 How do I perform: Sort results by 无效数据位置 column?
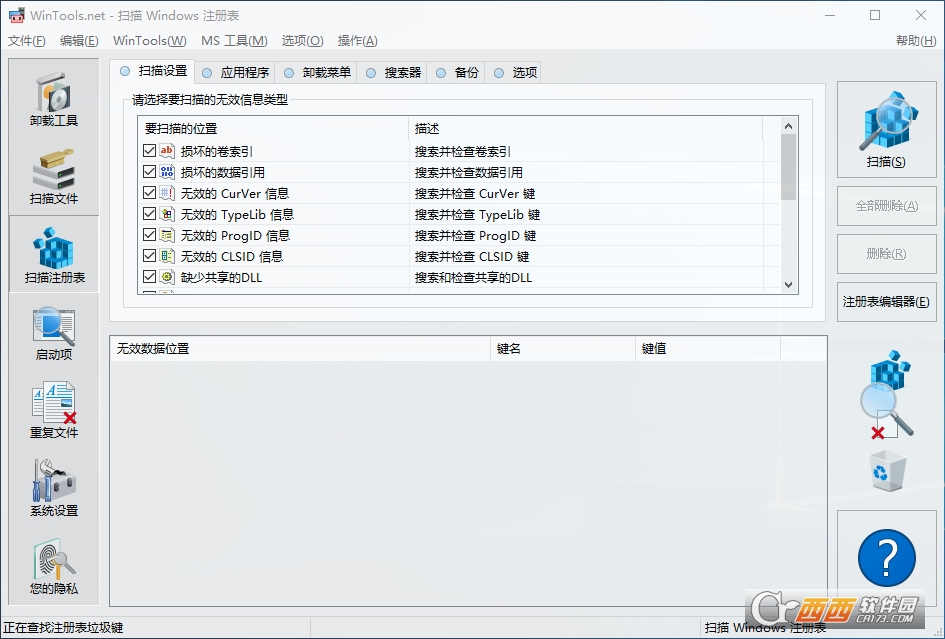(300, 348)
